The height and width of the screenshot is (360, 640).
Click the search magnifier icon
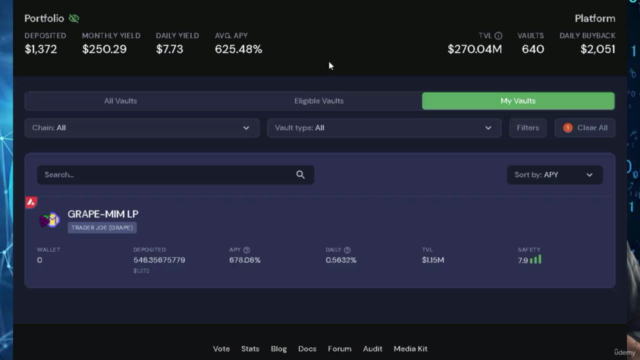click(300, 175)
